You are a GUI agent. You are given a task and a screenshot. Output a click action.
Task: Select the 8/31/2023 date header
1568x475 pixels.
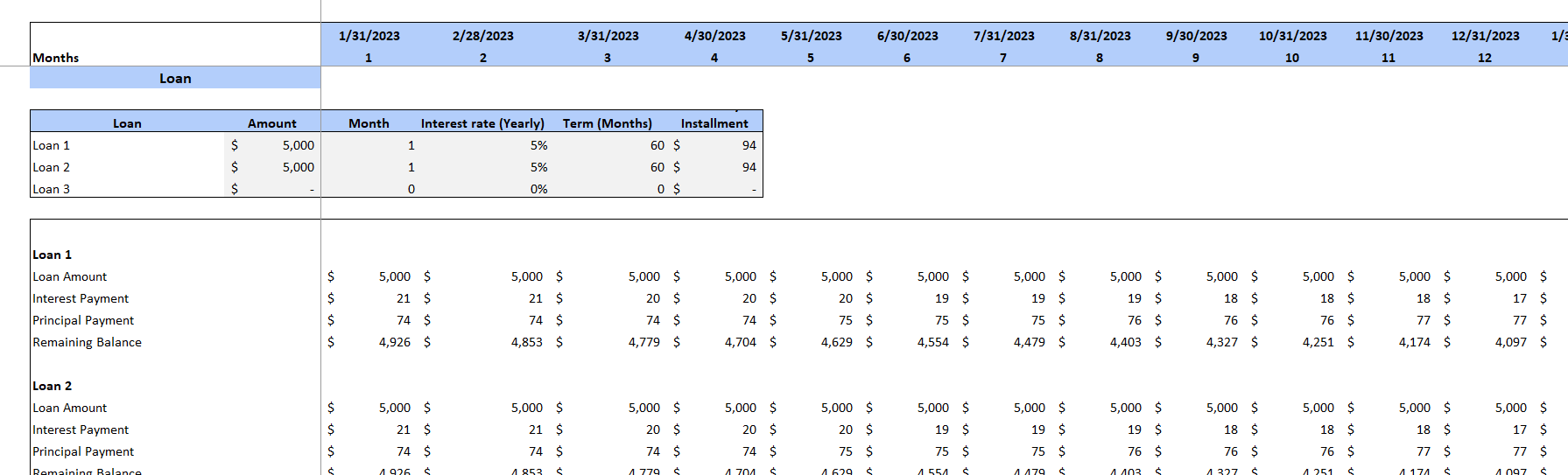(x=1100, y=36)
